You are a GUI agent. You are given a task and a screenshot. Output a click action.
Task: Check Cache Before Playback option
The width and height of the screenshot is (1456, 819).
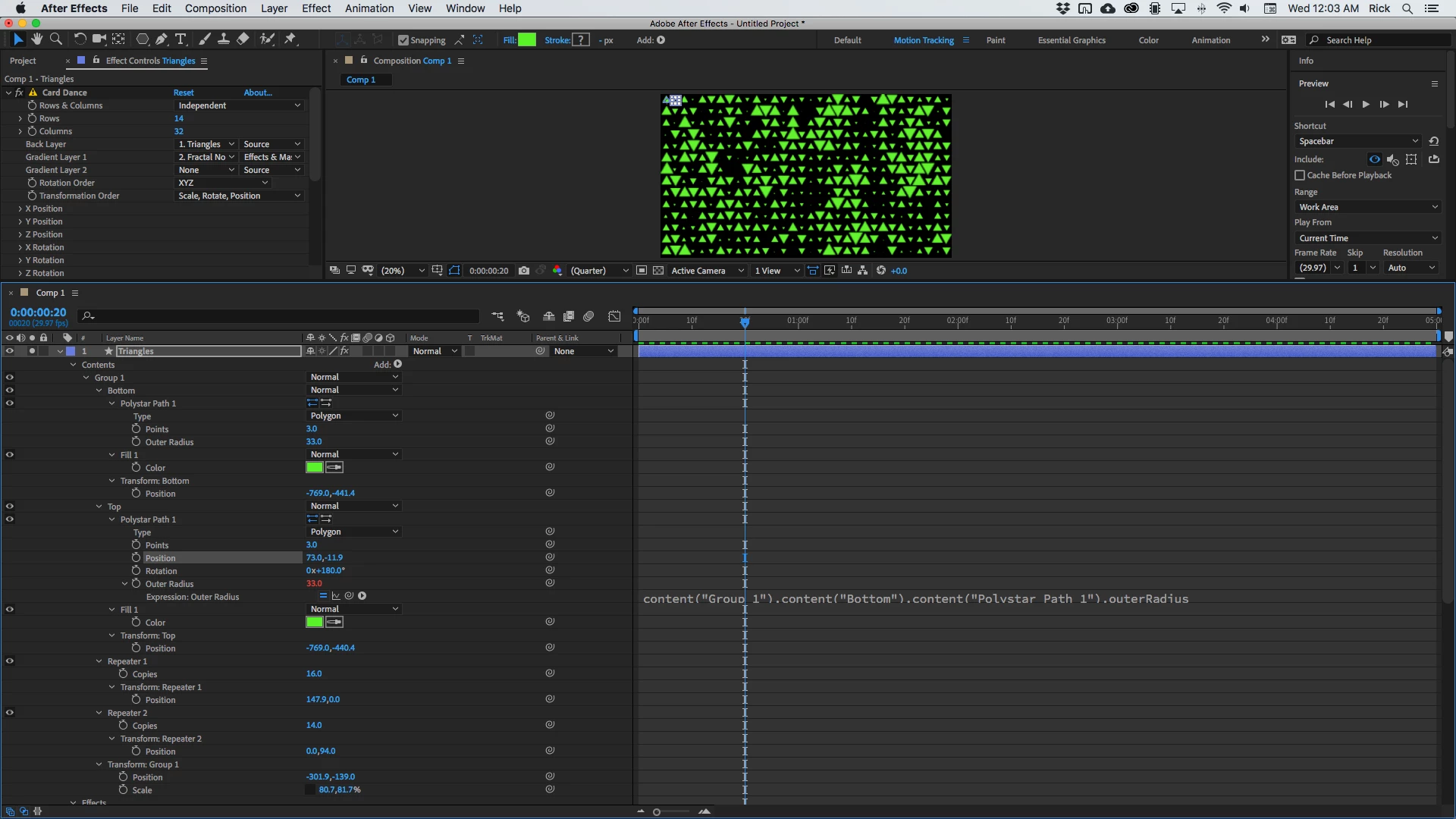[x=1300, y=175]
